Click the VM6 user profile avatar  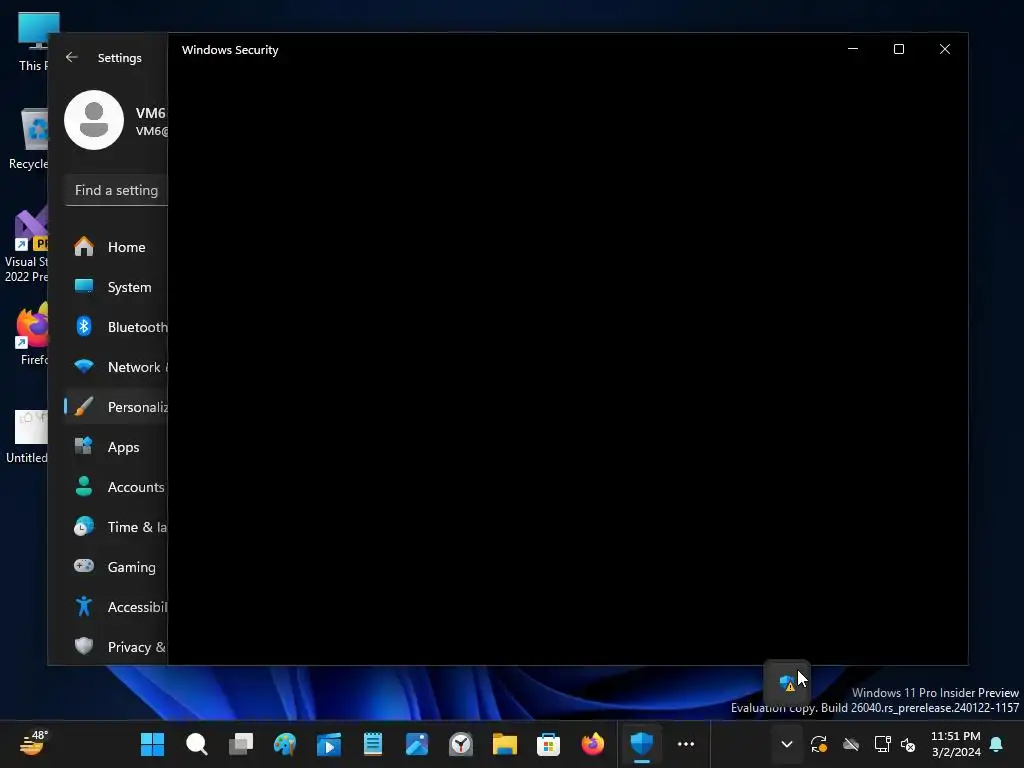coord(94,120)
